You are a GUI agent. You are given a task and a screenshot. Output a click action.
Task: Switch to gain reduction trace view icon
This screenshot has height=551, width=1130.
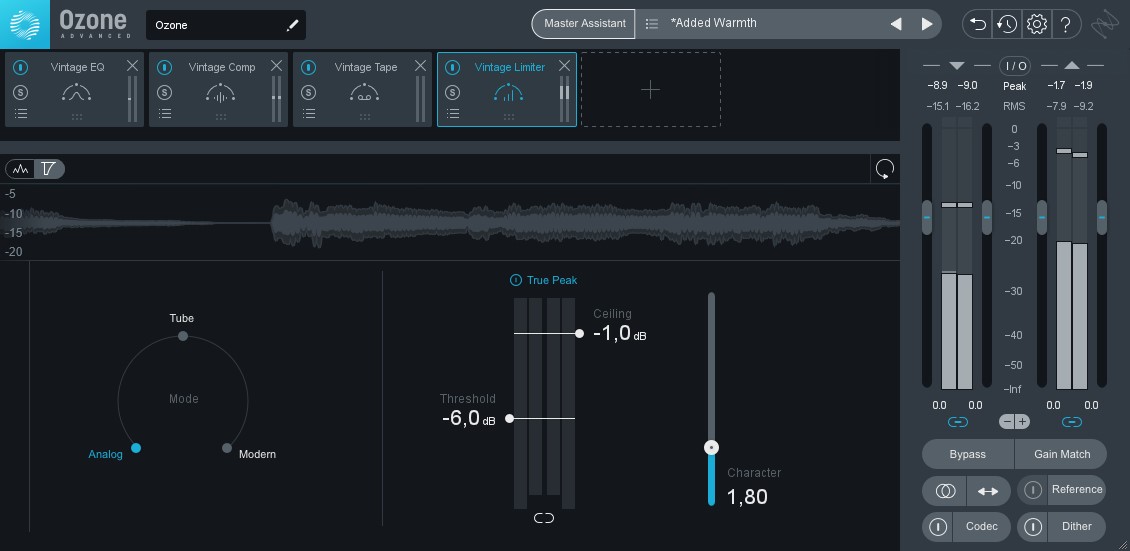tap(49, 169)
